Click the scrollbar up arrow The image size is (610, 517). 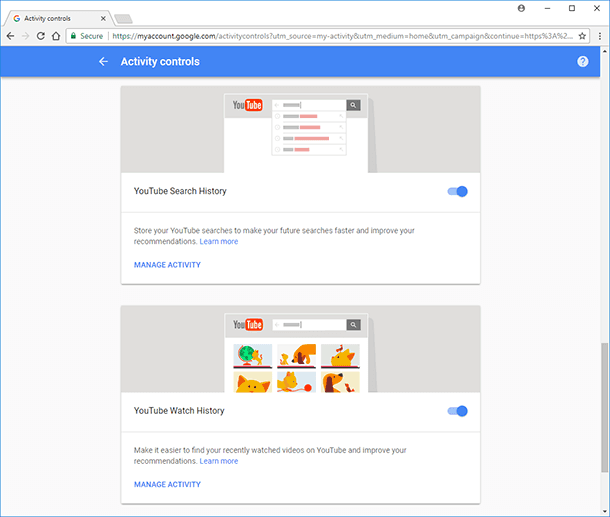(605, 51)
